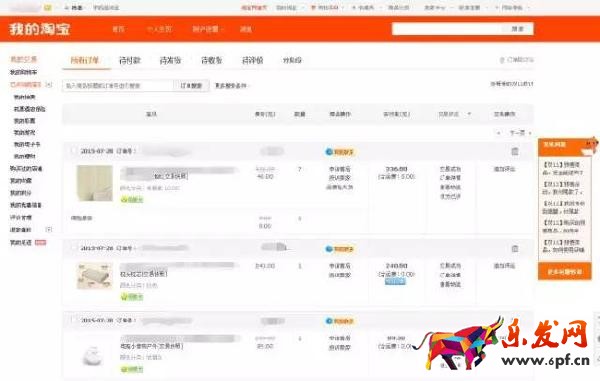Viewport: 600px width, 381px height.
Task: Select the checkbox of the pillow order
Action: 73,248
